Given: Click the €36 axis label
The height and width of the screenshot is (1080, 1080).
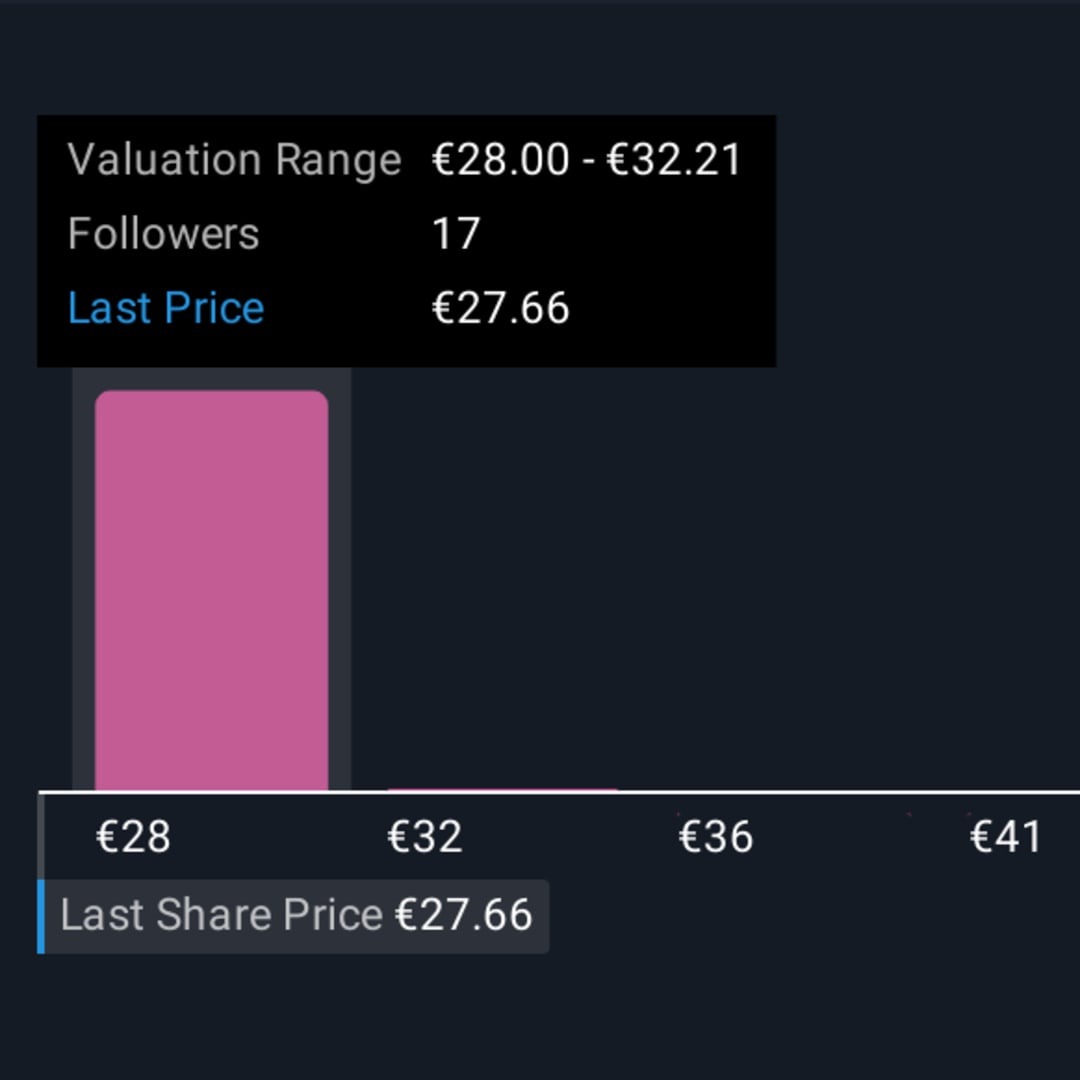Looking at the screenshot, I should 716,837.
